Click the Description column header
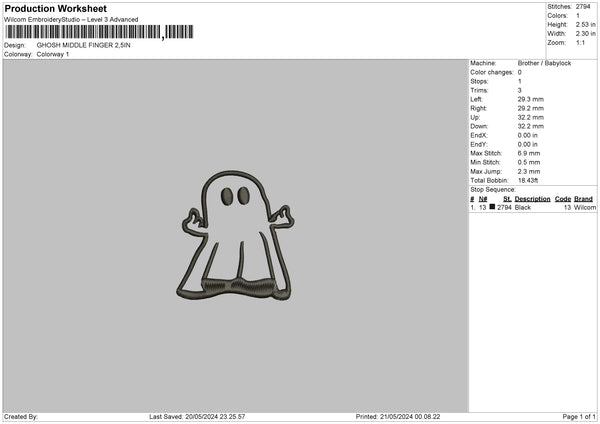The height and width of the screenshot is (424, 600). tap(532, 199)
